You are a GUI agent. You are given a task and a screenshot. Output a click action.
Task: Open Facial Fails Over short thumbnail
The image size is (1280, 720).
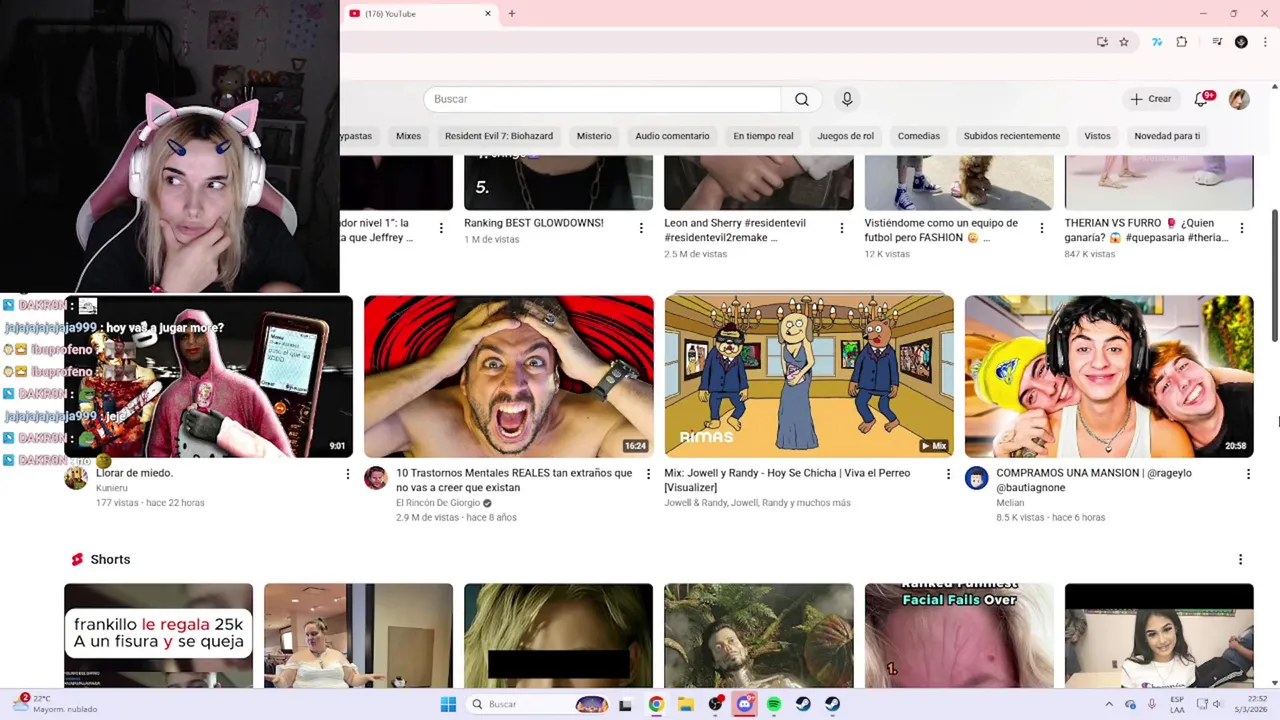coord(959,635)
